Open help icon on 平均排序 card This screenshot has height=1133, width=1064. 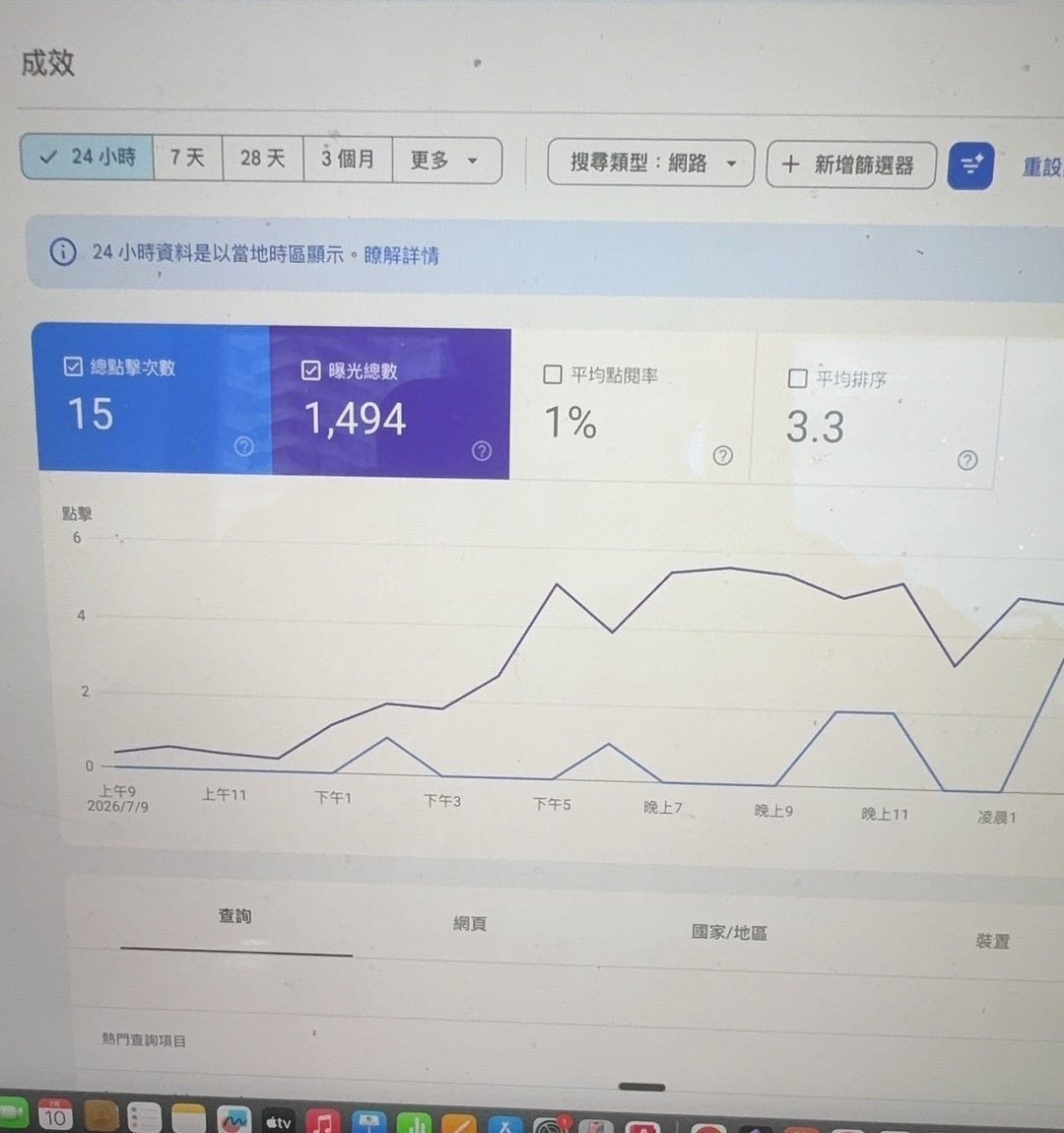tap(967, 459)
